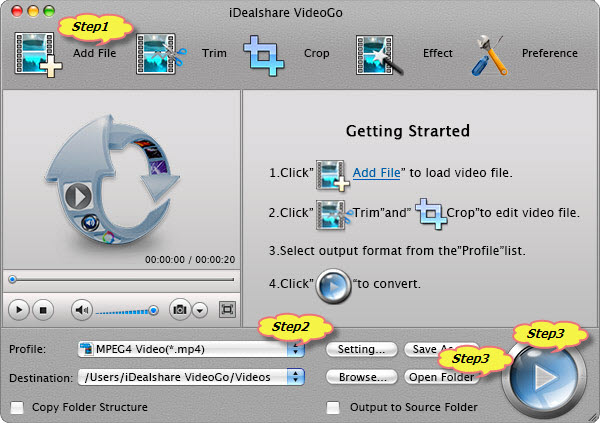600x423 pixels.
Task: Click the Getting Strarted heading
Action: pyautogui.click(x=408, y=131)
